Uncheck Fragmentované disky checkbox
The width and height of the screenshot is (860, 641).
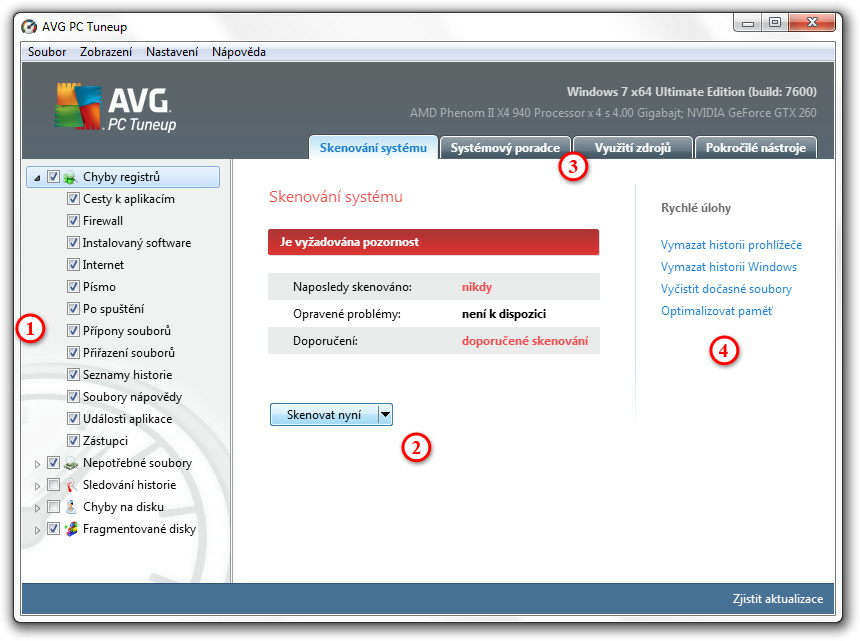53,529
